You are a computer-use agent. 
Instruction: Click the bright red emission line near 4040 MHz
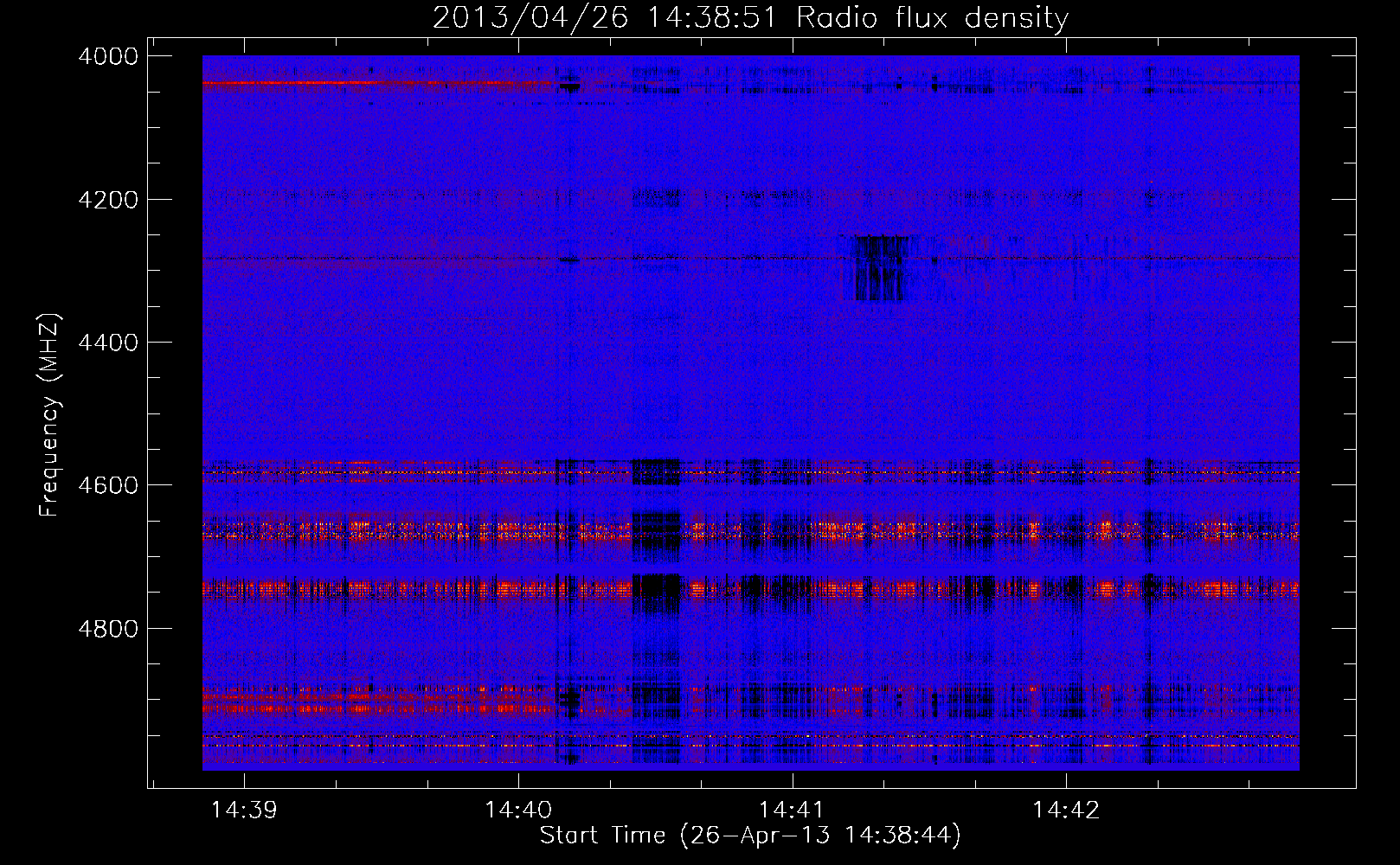[381, 83]
